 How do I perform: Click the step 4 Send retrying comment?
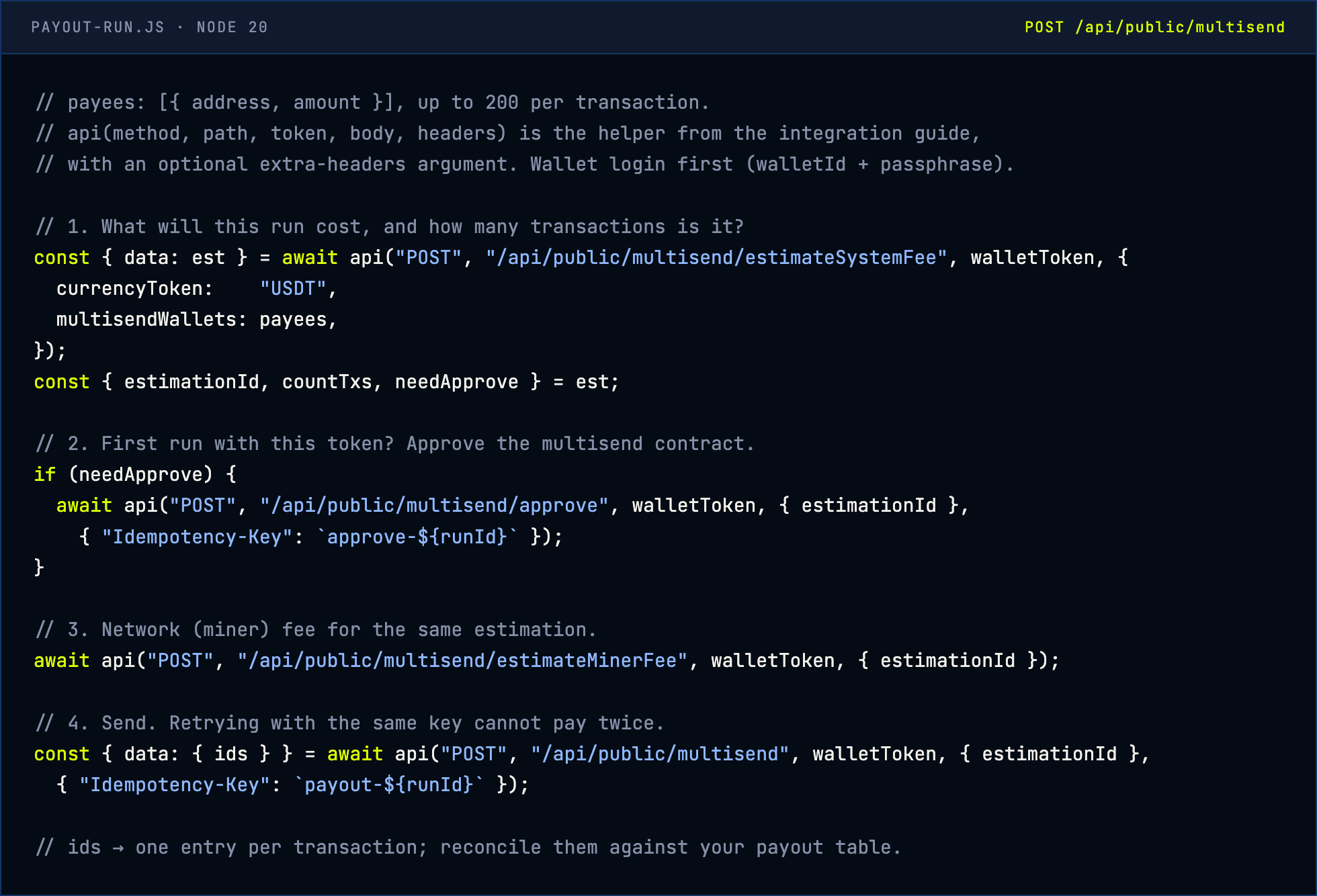click(350, 723)
